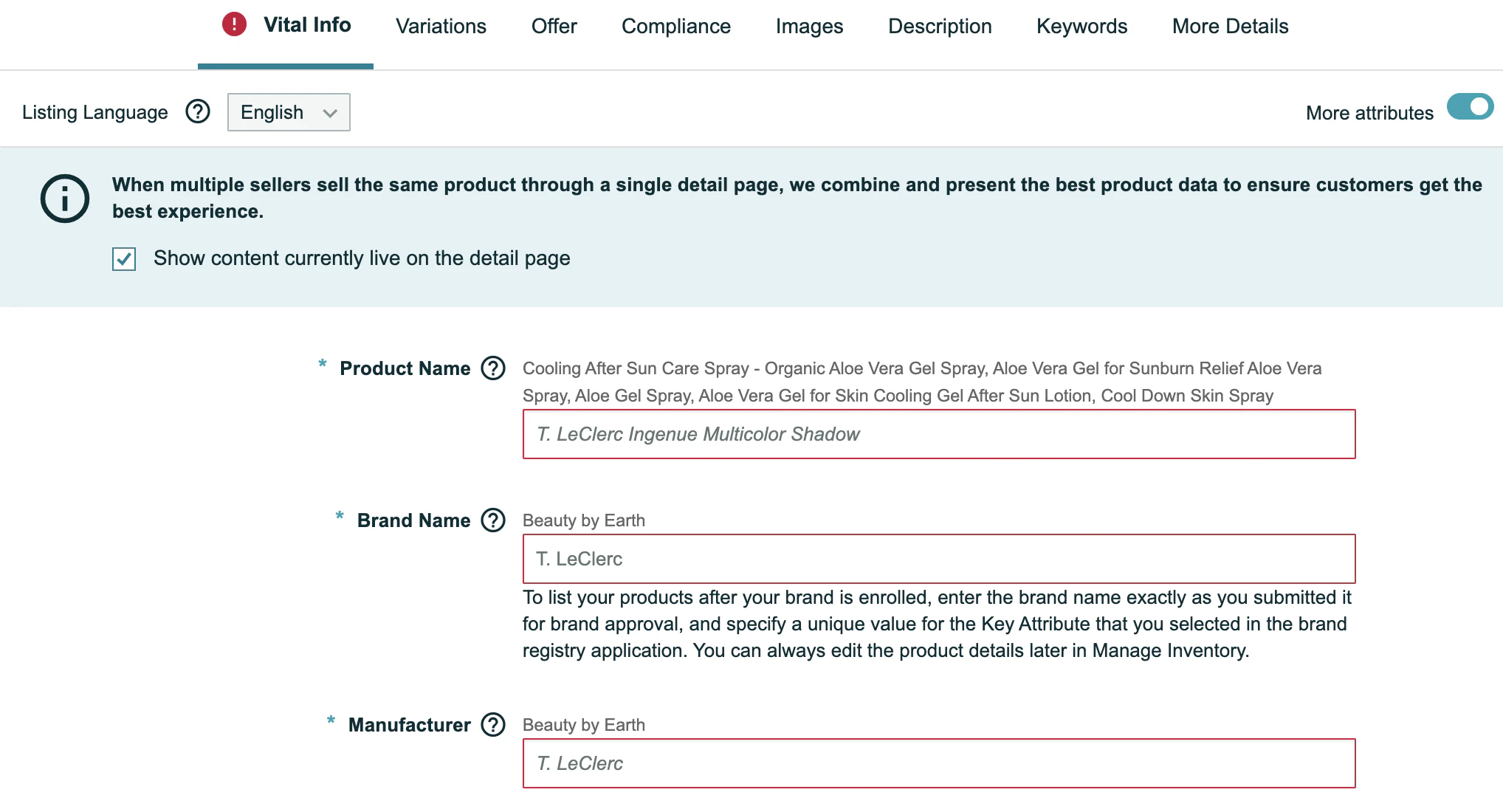Click the Show content currently live label
The image size is (1503, 812).
pos(362,258)
